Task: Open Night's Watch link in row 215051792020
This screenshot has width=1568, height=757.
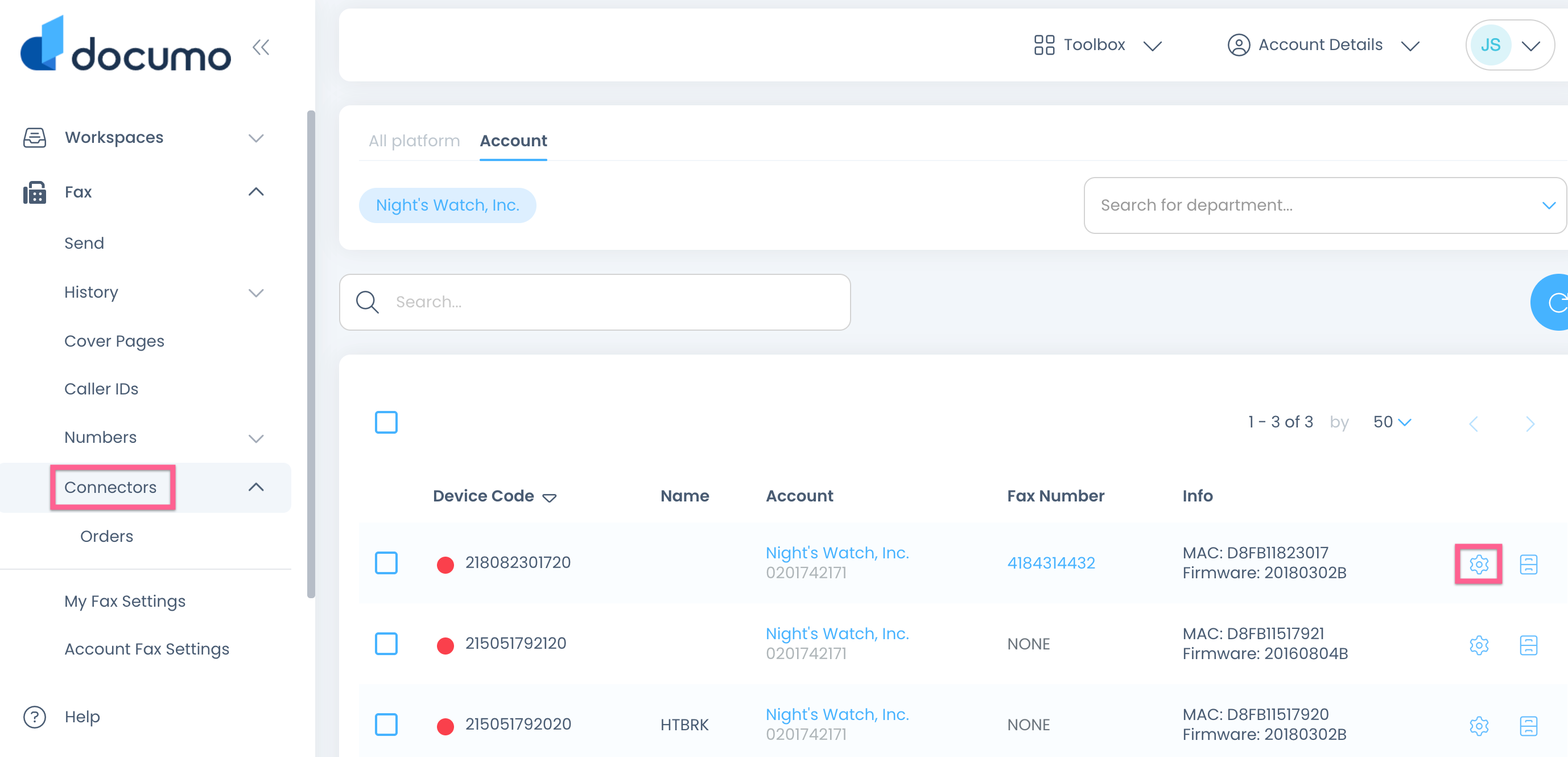Action: pyautogui.click(x=837, y=714)
